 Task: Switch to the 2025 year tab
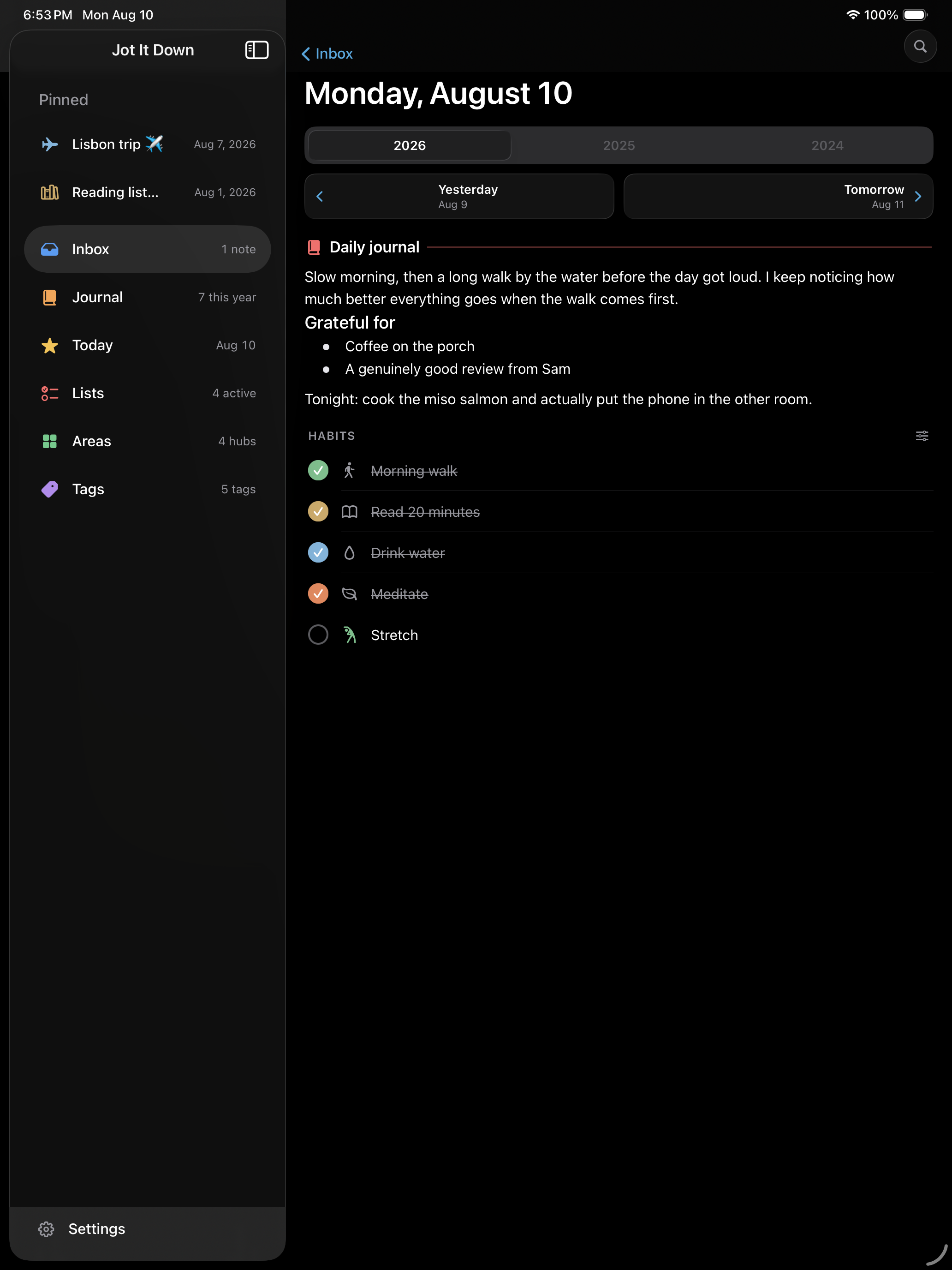(x=619, y=145)
